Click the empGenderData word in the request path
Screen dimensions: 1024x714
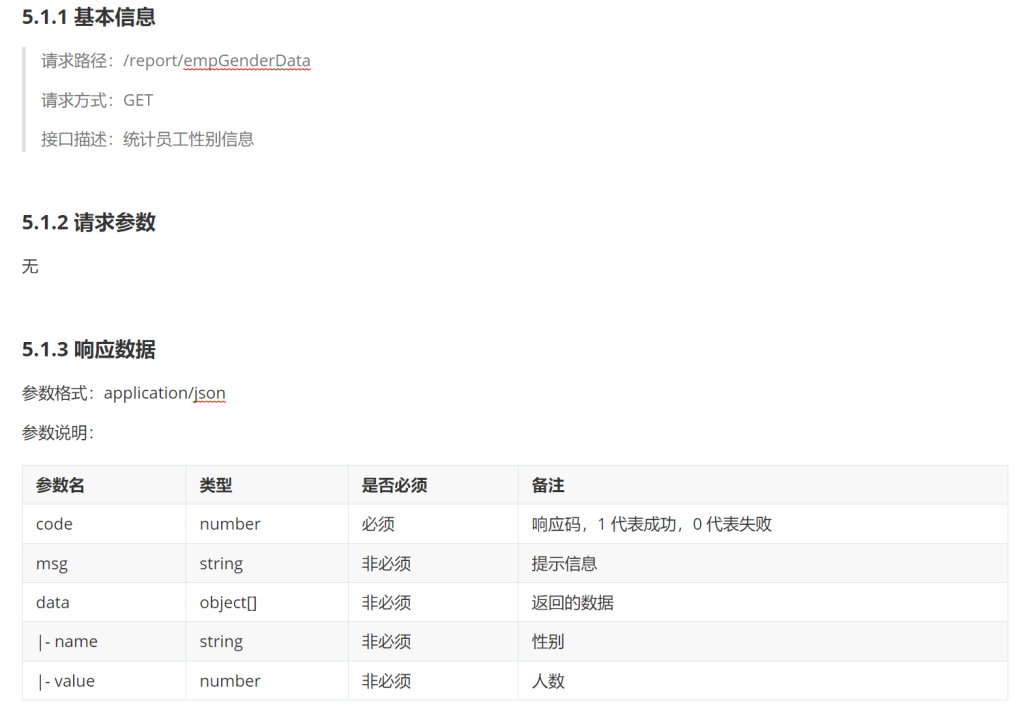247,61
